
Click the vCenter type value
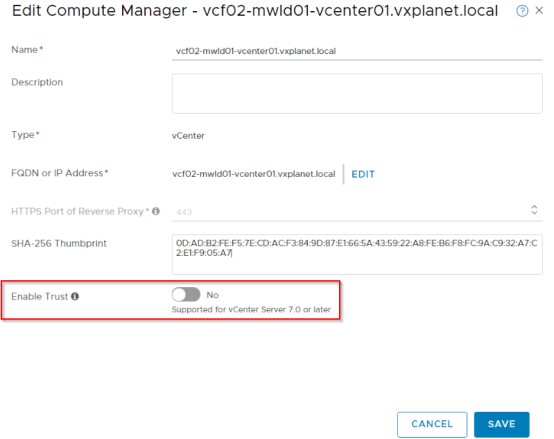click(x=188, y=136)
